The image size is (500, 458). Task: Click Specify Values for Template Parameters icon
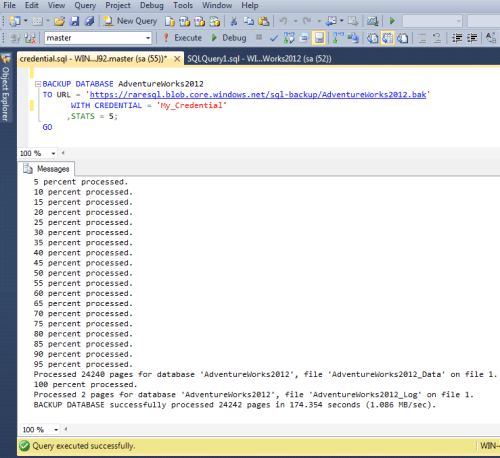click(x=491, y=38)
